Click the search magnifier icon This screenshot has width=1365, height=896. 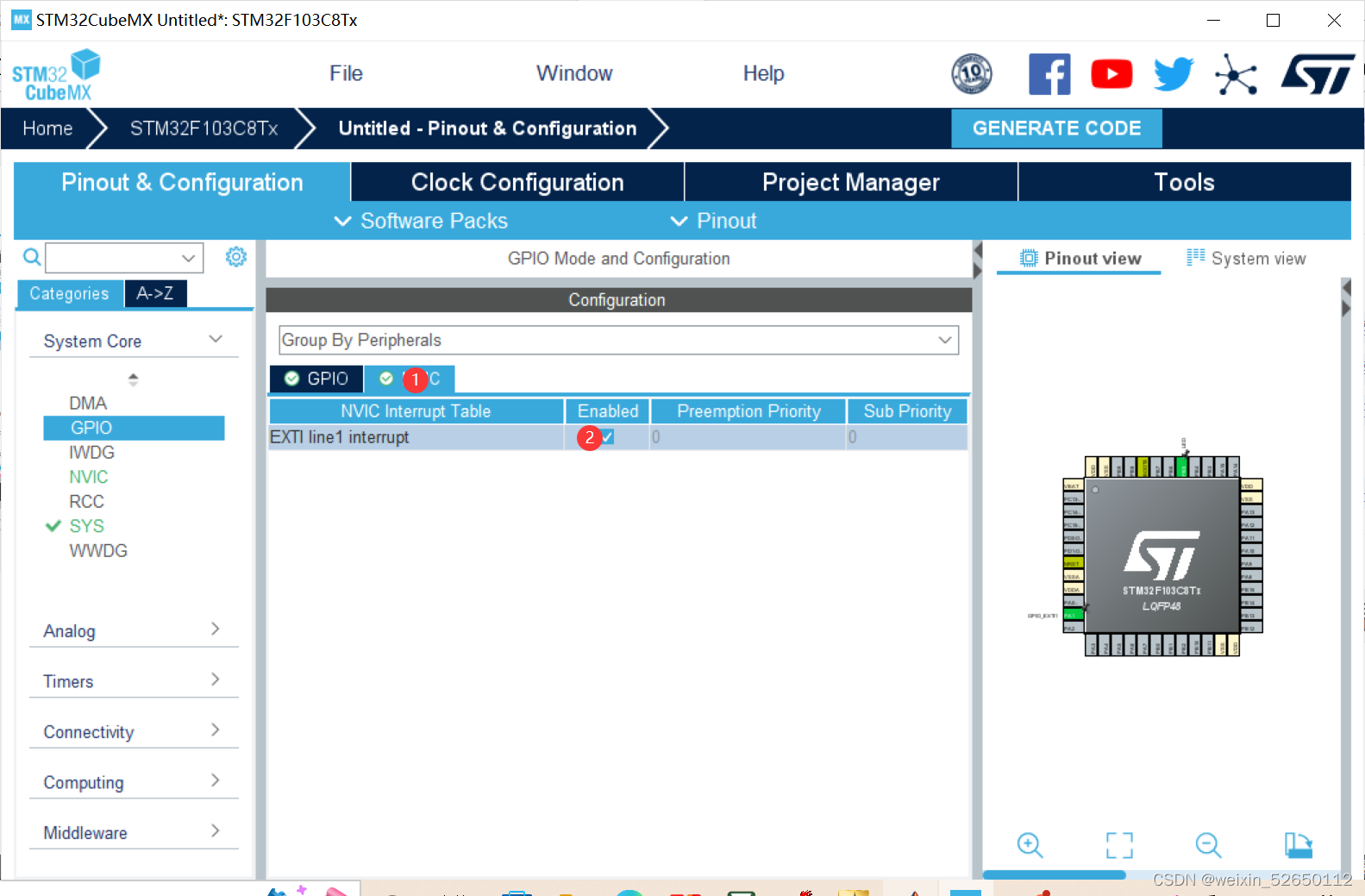coord(31,257)
